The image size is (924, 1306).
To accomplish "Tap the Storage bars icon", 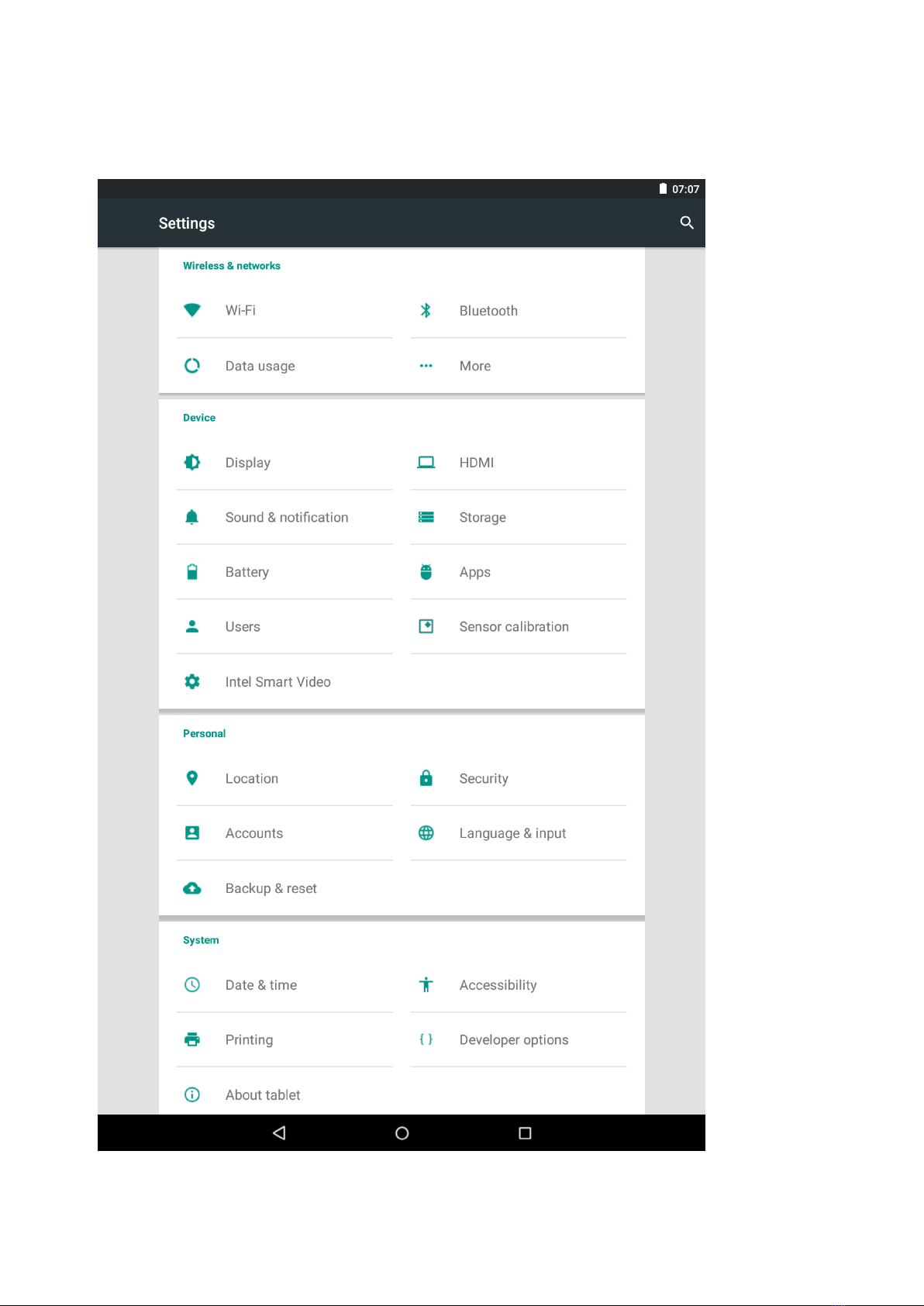I will (x=426, y=517).
